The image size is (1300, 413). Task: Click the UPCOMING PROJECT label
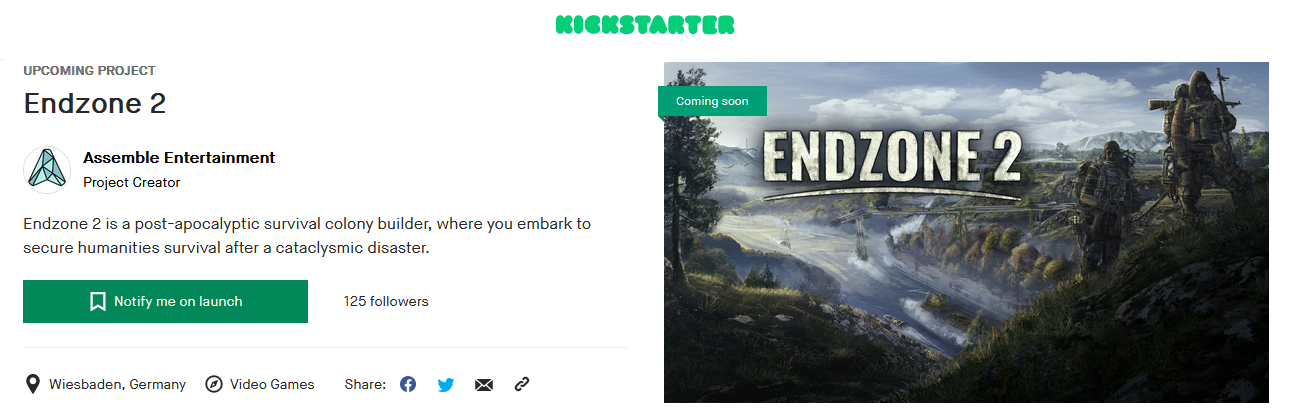(x=89, y=71)
